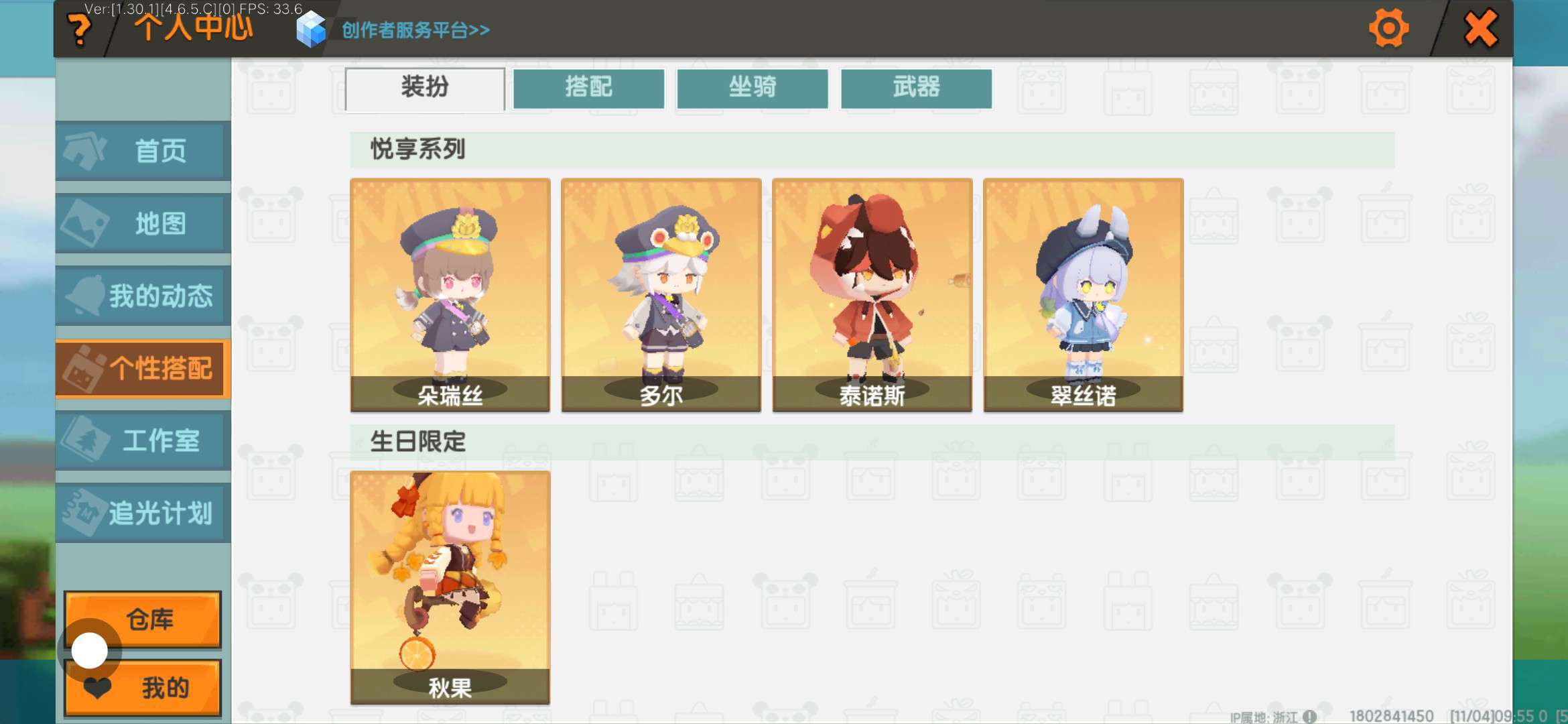Click the blue cube creator platform icon
Viewport: 1568px width, 724px height.
click(x=311, y=29)
